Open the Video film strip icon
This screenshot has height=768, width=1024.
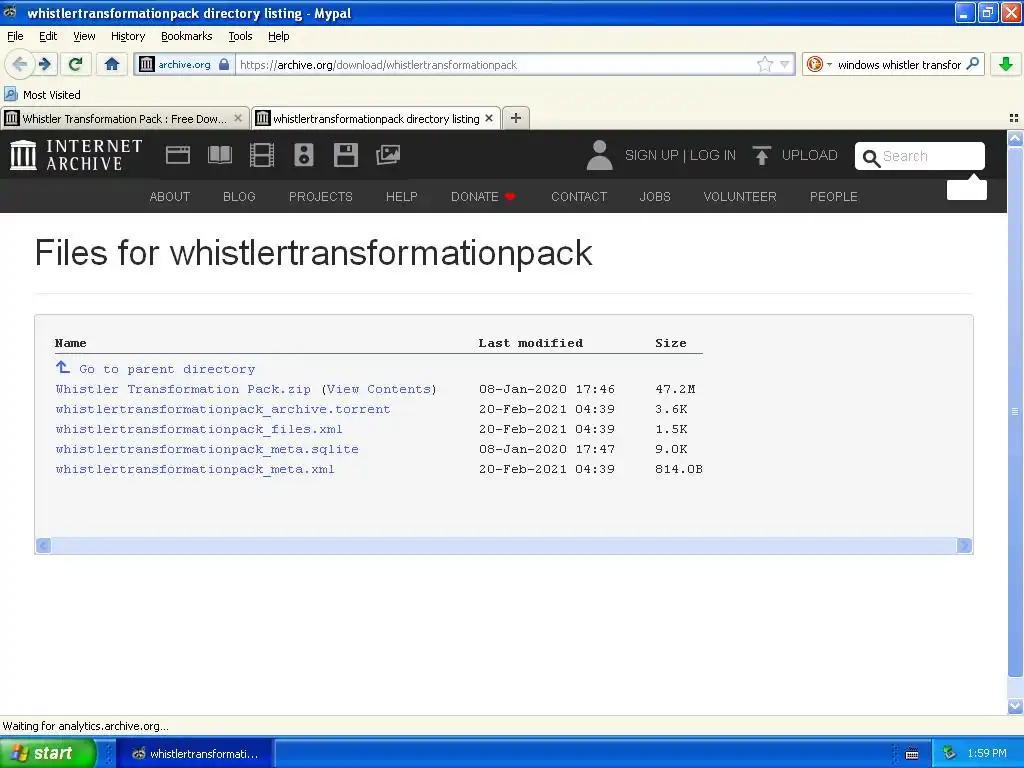pyautogui.click(x=262, y=155)
